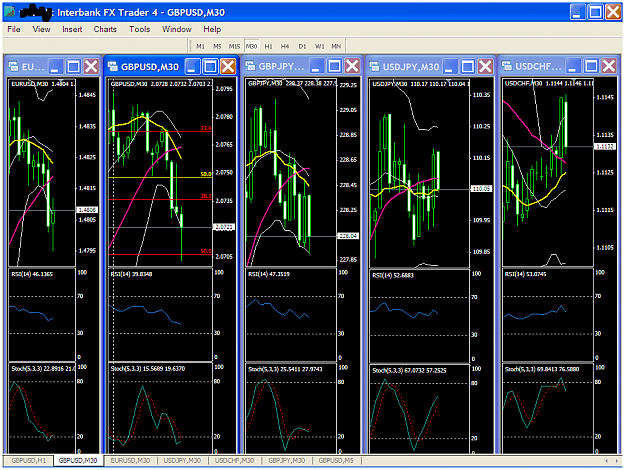This screenshot has height=470, width=625.
Task: Maximize the Interbank FX Trader main window
Action: pyautogui.click(x=596, y=12)
